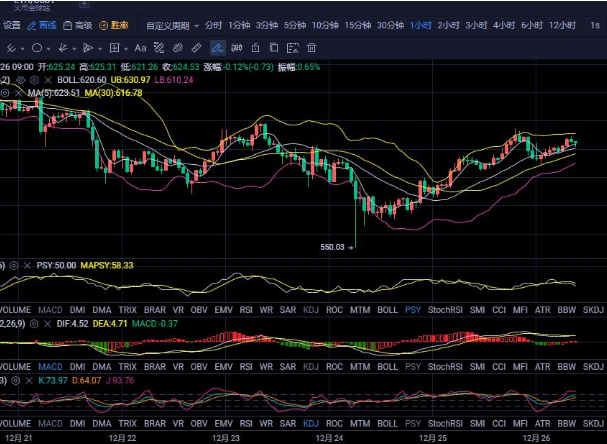Screen dimensions: 607x444
Task: Switch to the MACD indicator tab in top indicator row
Action: pos(47,311)
